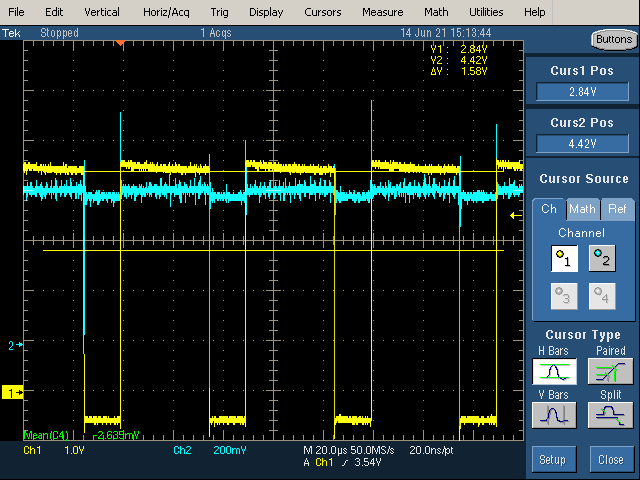Image resolution: width=640 pixels, height=480 pixels.
Task: Click the 14 Jun 21 15:13:44 timestamp
Action: pos(446,33)
